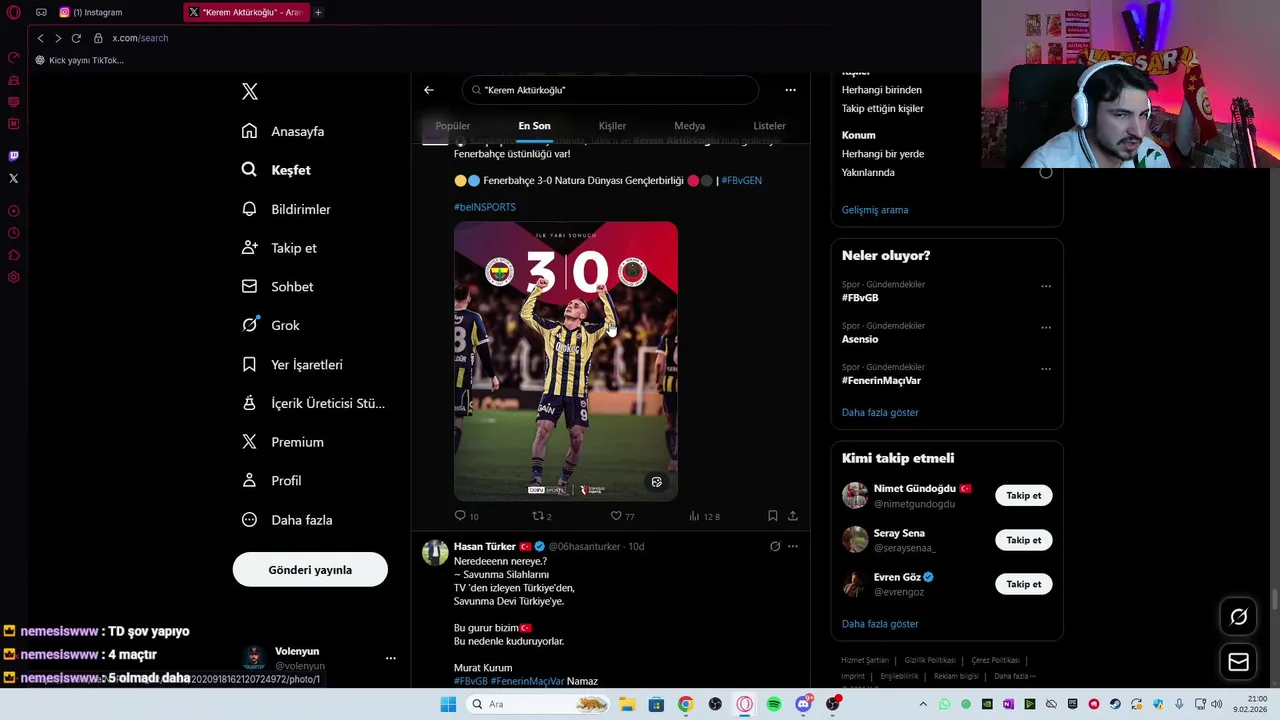Expand the Daha fazla menu

[x=287, y=520]
